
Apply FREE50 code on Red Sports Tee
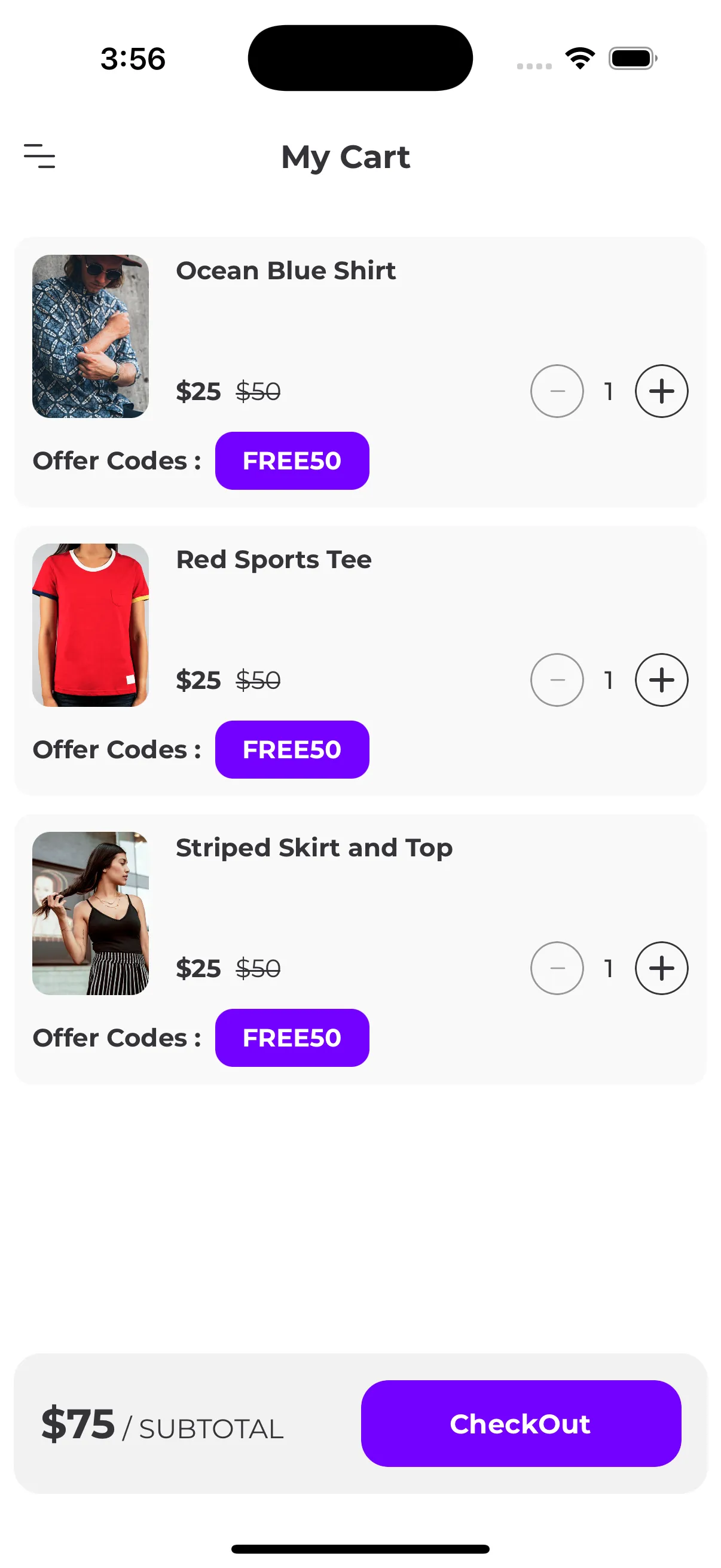point(292,749)
